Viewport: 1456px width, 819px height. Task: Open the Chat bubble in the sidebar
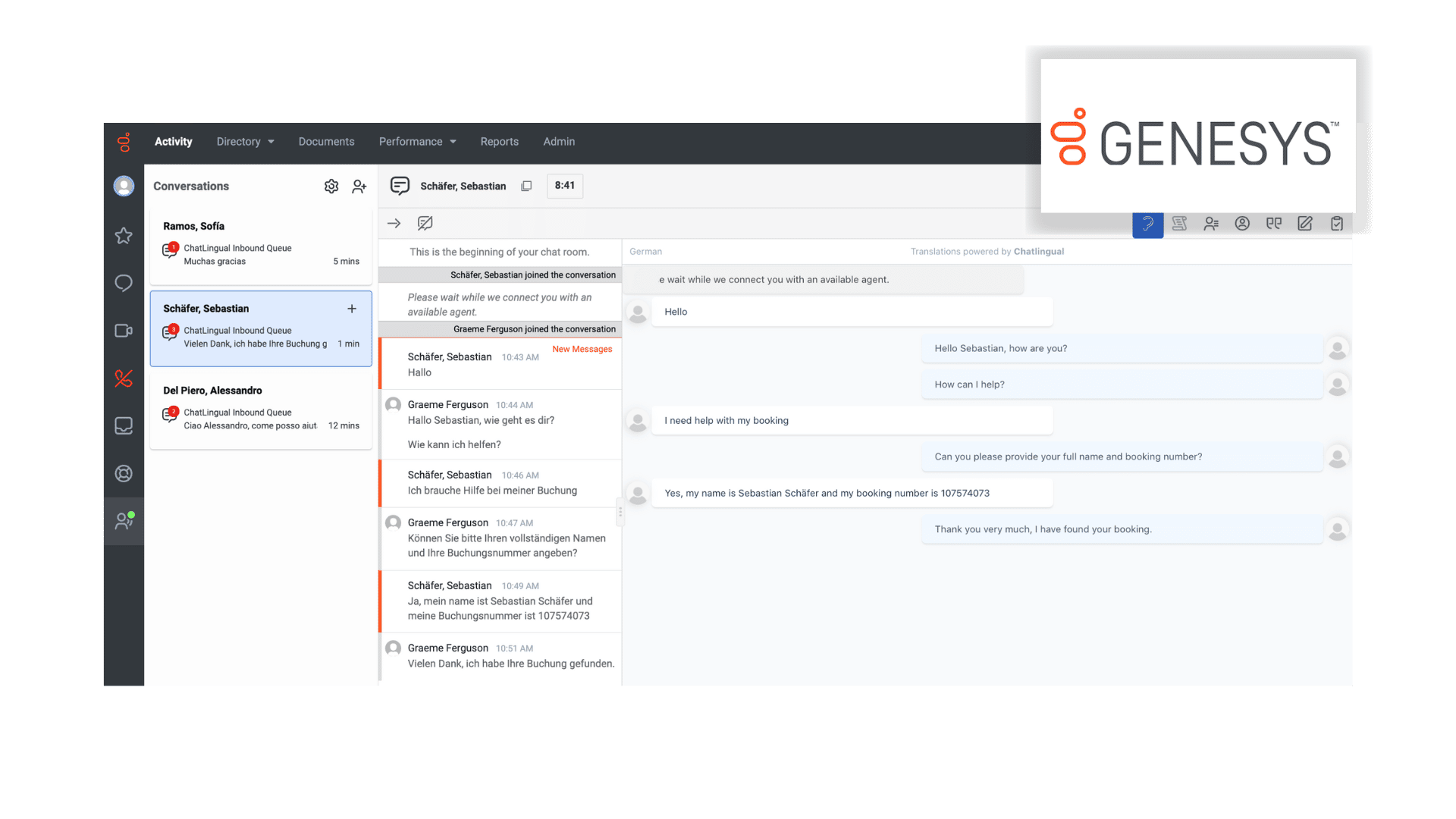[124, 283]
